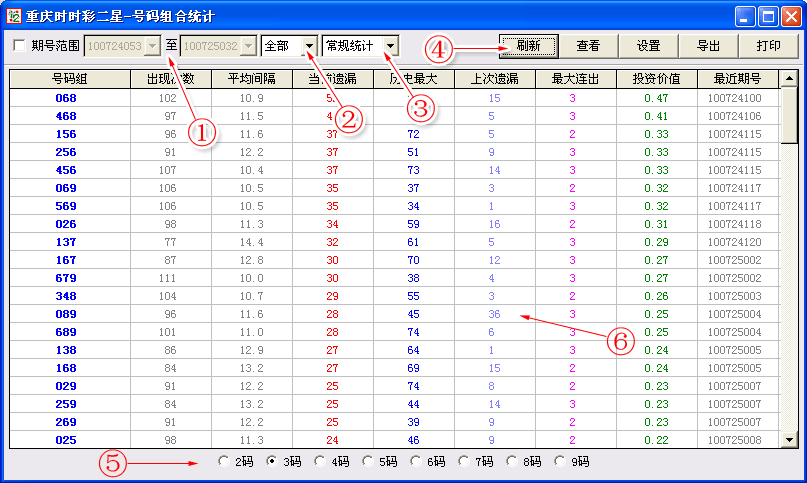
Task: Choose the 4码 option
Action: (x=320, y=461)
